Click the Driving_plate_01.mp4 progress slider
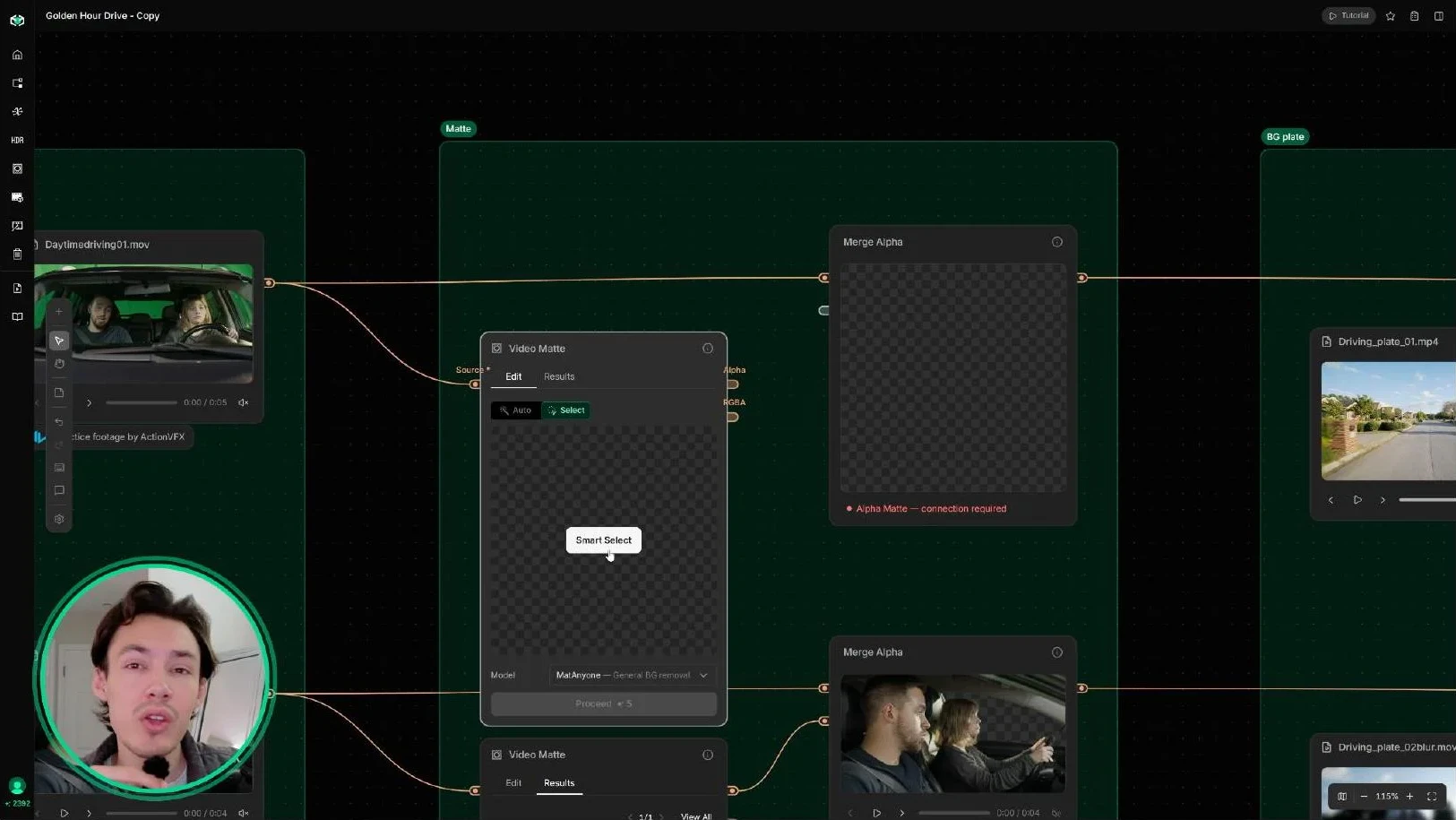 pyautogui.click(x=1426, y=500)
